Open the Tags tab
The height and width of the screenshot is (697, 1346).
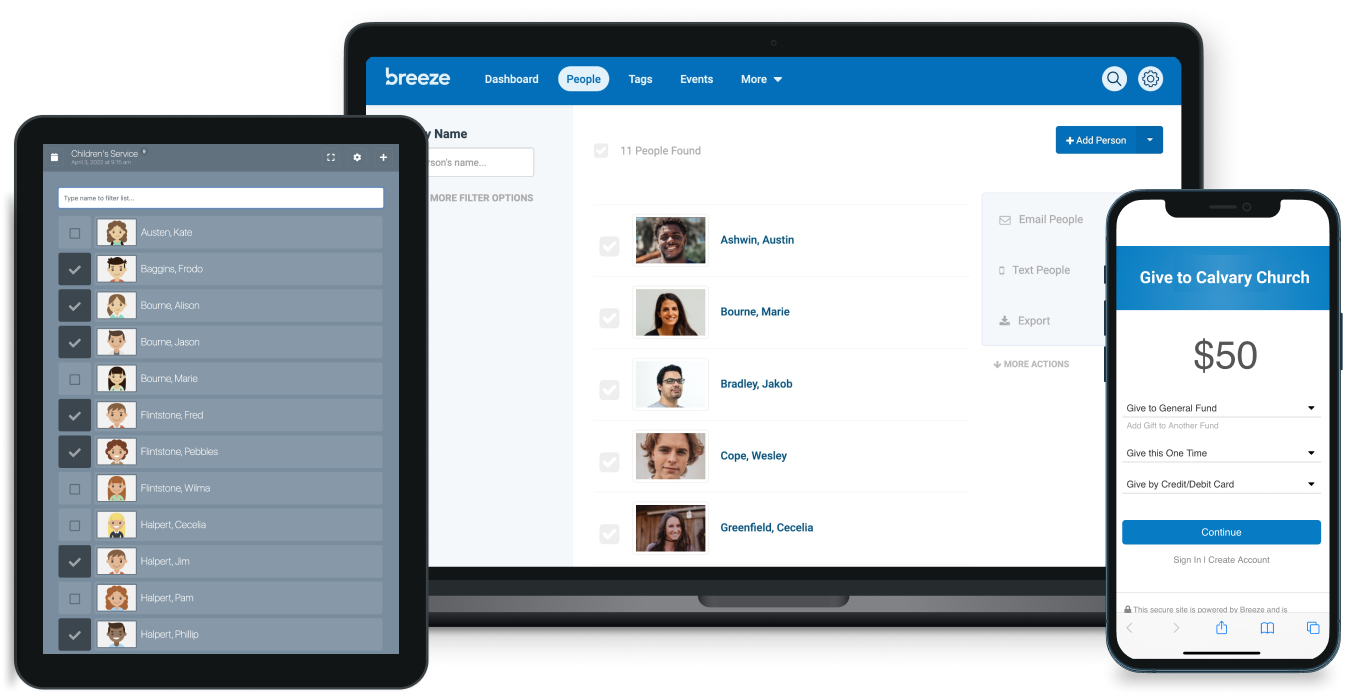(640, 79)
